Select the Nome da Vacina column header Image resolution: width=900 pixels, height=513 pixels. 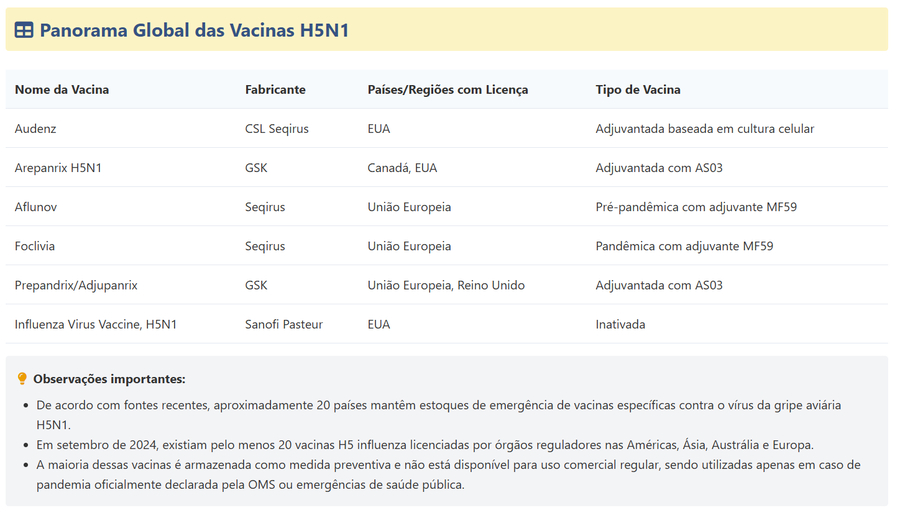[62, 90]
